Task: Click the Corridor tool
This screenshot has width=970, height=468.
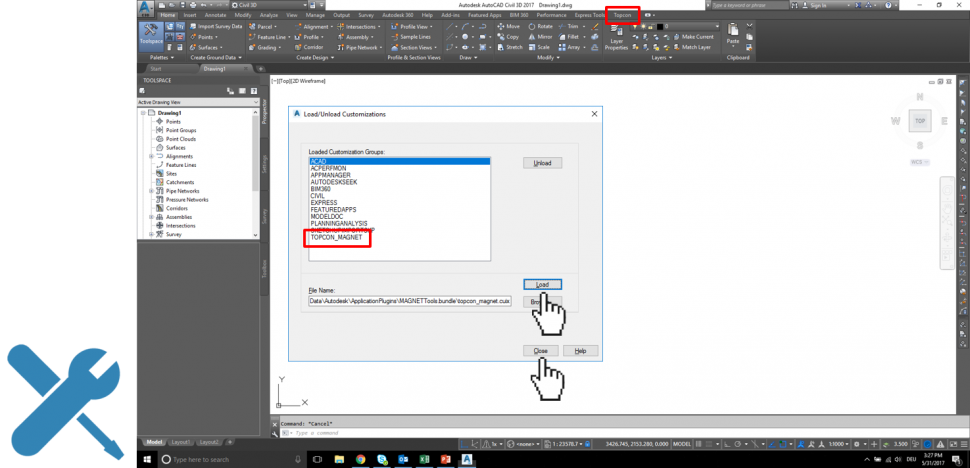Action: [x=308, y=47]
